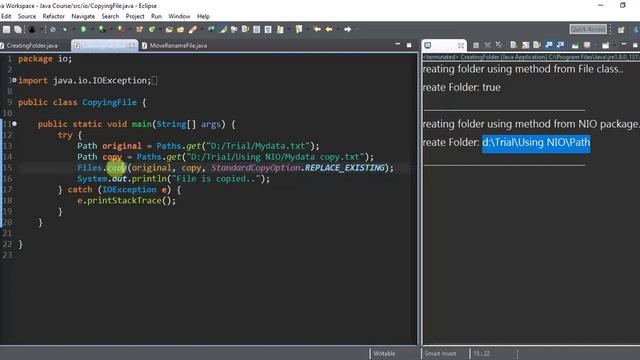The image size is (640, 360).
Task: Toggle Word Wrap in Console toolbar
Action: [x=537, y=45]
